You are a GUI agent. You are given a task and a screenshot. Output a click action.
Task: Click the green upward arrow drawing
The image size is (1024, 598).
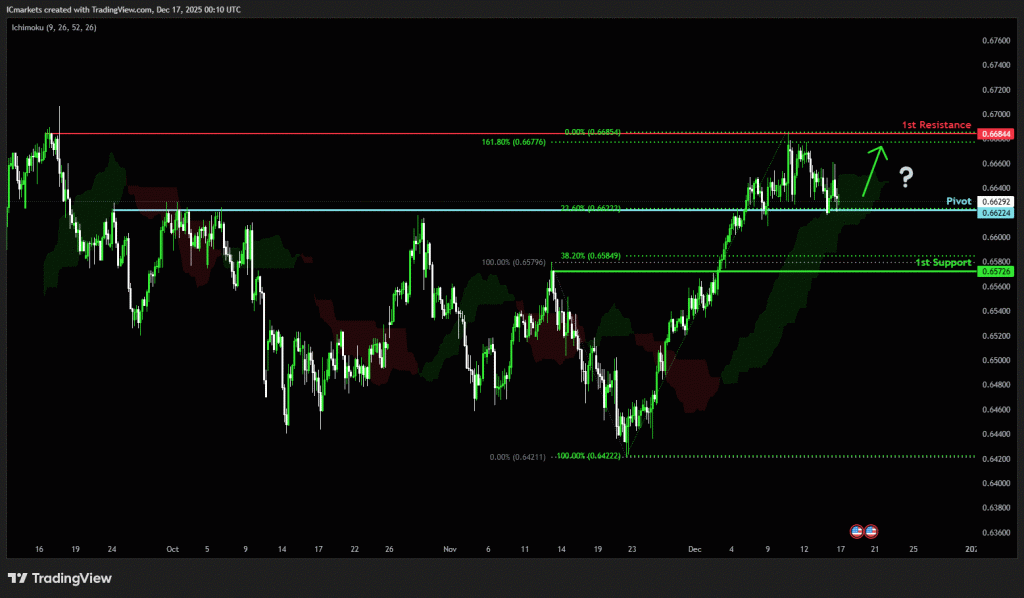point(874,169)
